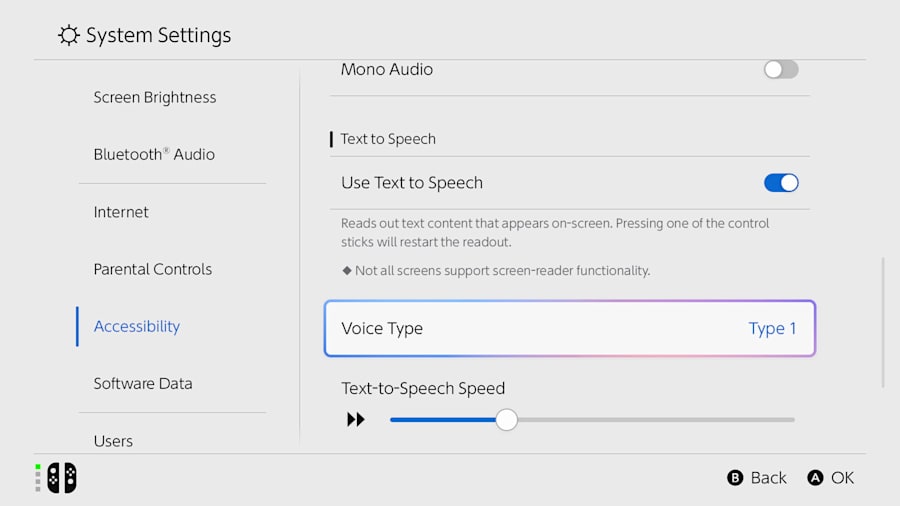Select the Type 1 voice value
900x506 pixels.
click(772, 328)
